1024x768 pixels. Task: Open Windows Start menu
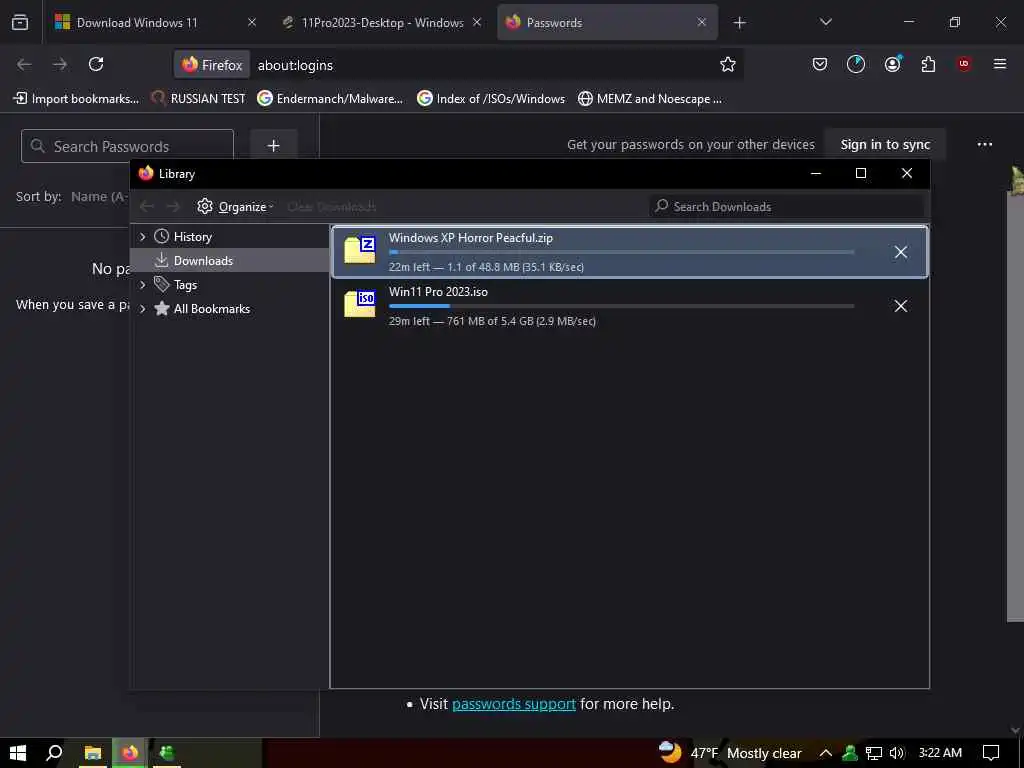(18, 753)
